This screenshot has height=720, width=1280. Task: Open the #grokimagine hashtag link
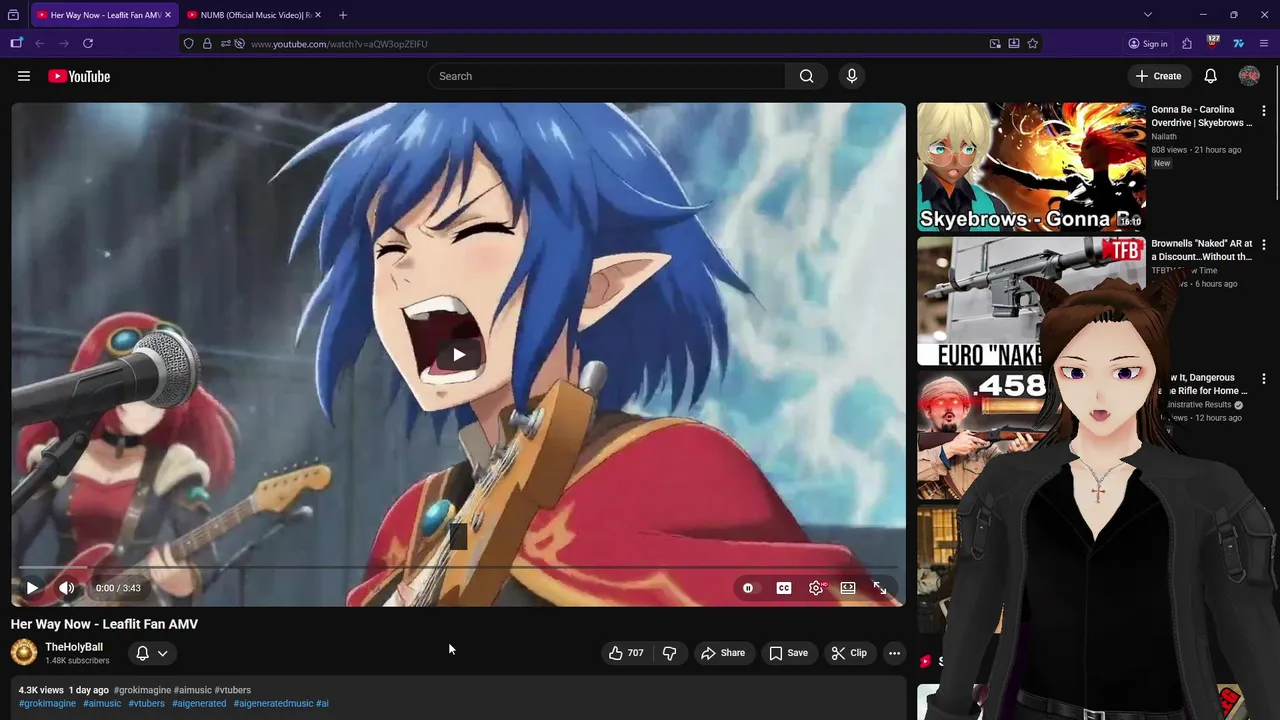47,704
